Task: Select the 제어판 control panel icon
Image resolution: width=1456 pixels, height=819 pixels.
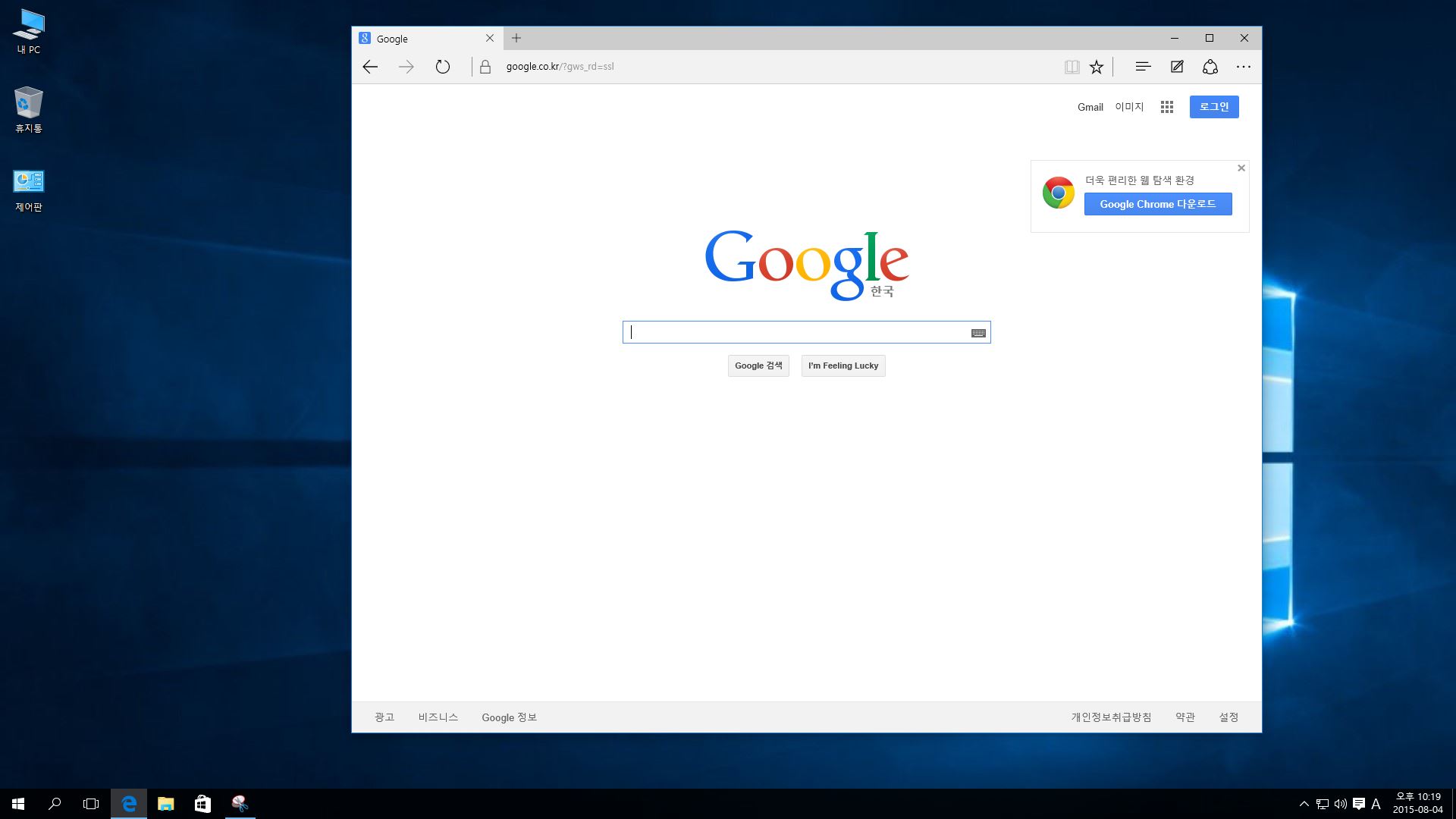Action: click(29, 190)
